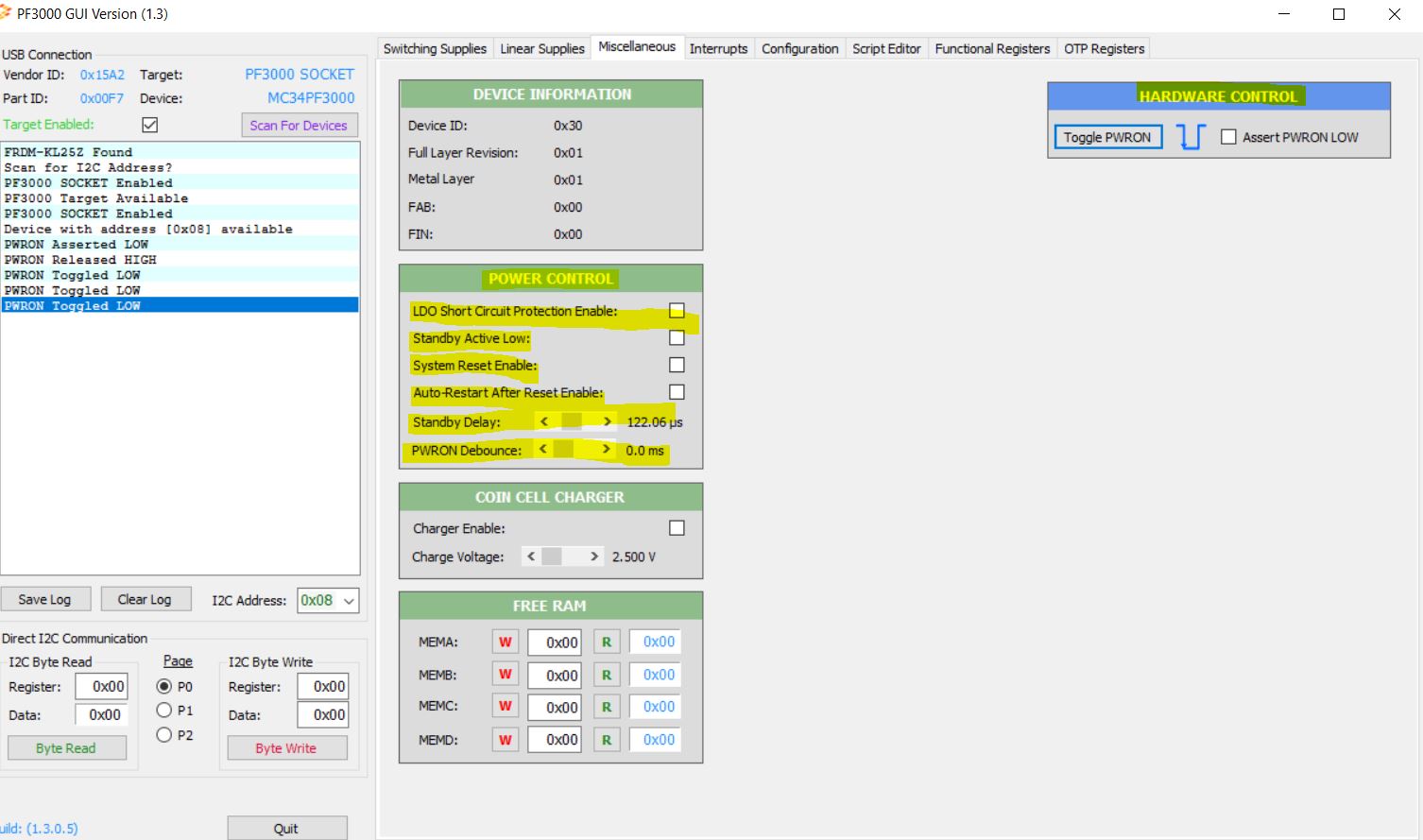Select page P1 radio button
The height and width of the screenshot is (840, 1423).
coord(164,711)
